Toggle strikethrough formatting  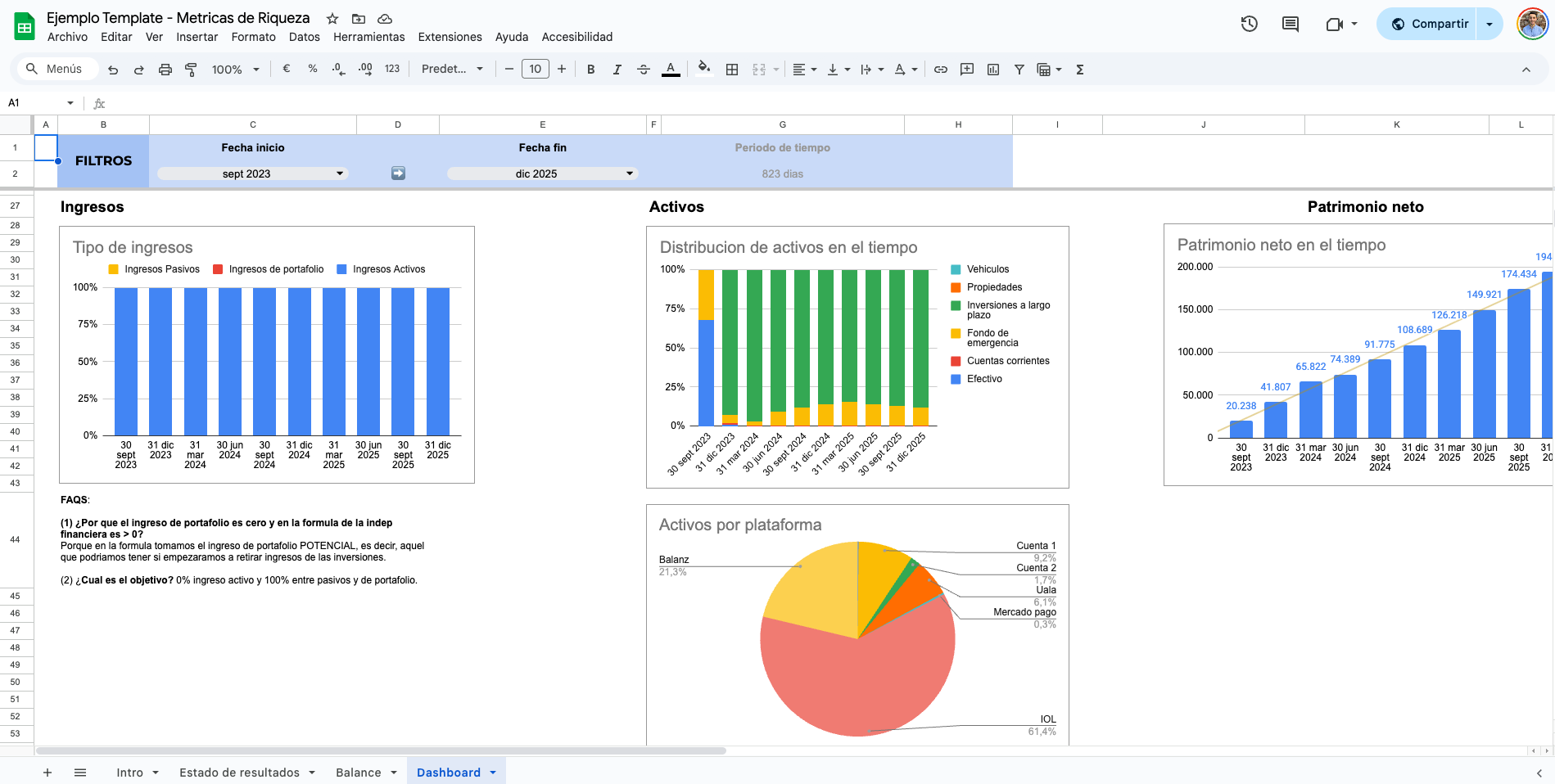[644, 70]
